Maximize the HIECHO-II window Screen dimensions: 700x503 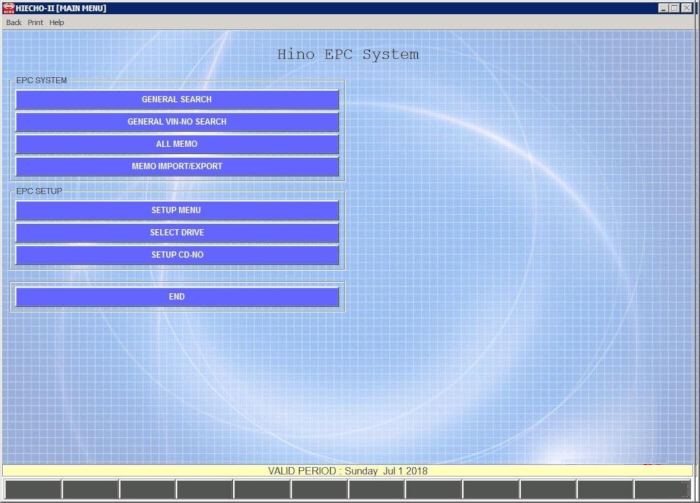[x=675, y=8]
